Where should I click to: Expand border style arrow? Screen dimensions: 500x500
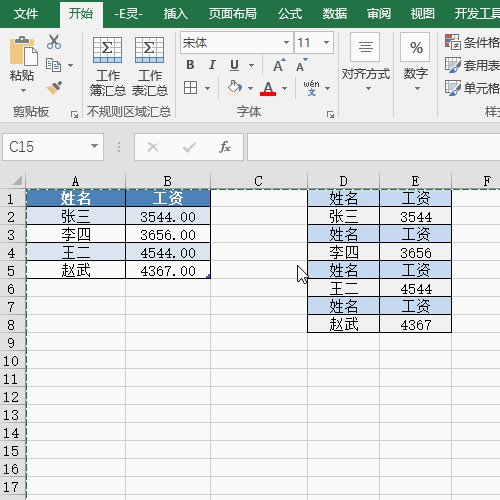(x=207, y=88)
